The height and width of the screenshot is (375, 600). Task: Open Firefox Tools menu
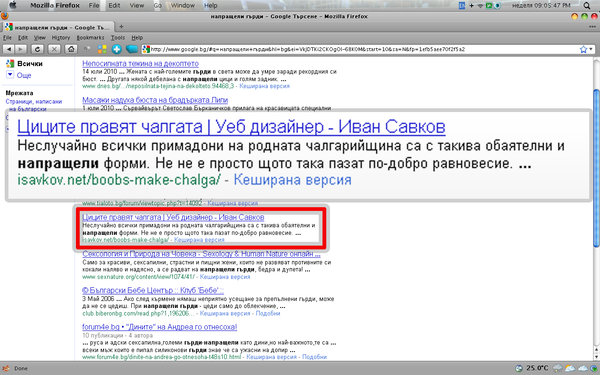pyautogui.click(x=118, y=38)
